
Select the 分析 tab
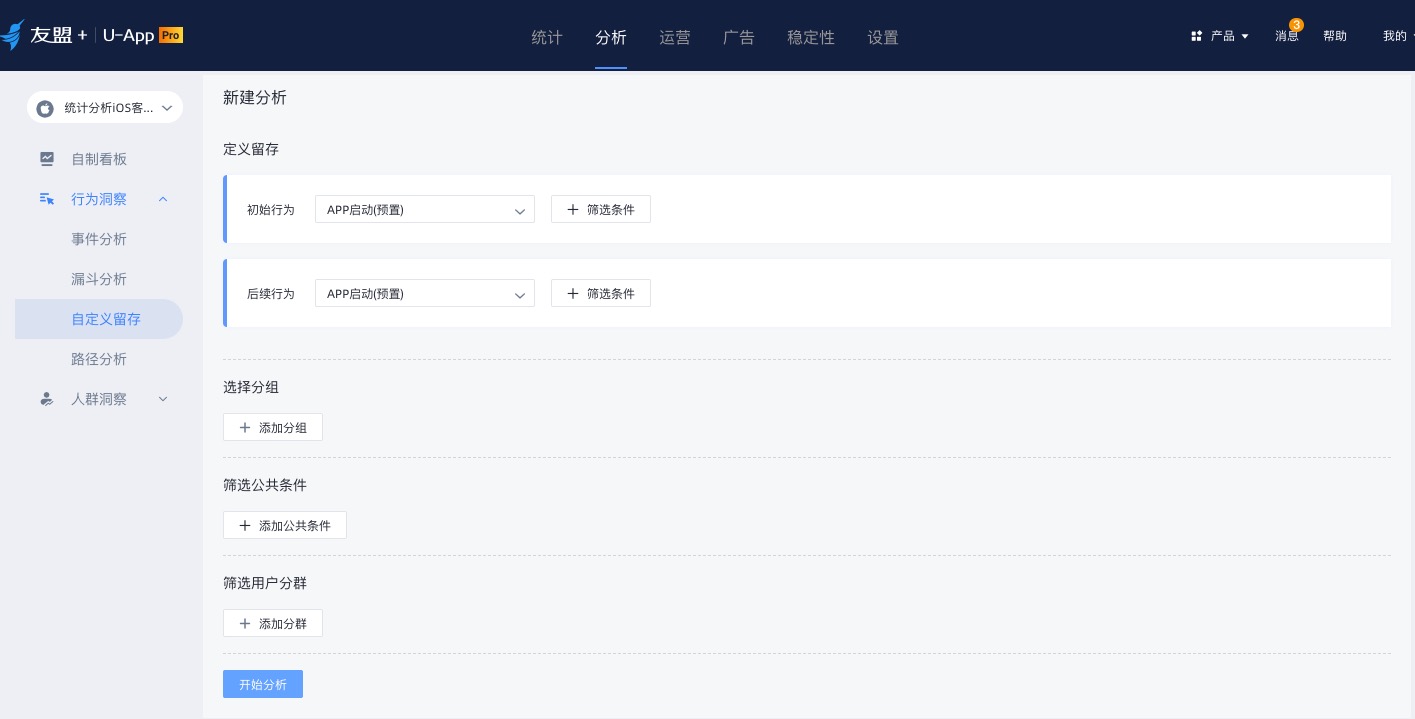click(611, 37)
